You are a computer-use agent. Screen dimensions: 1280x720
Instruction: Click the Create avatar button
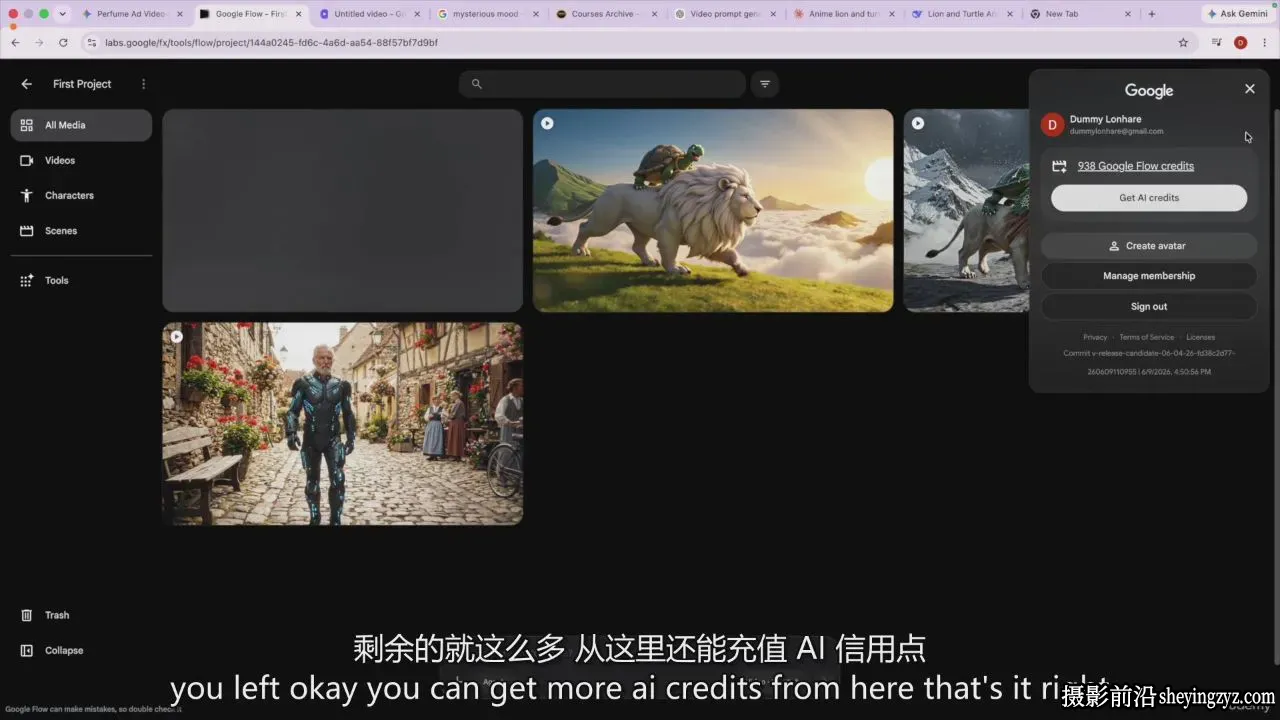[x=1149, y=246]
